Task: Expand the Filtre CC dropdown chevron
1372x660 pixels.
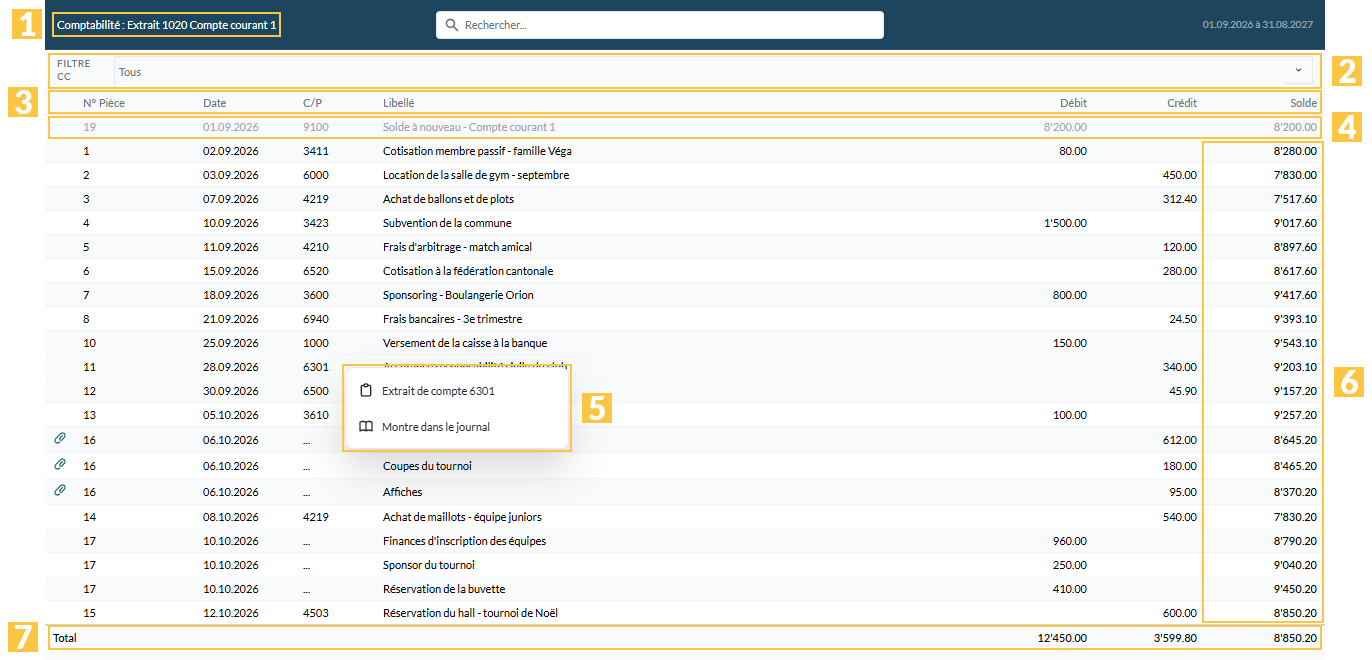Action: (1298, 70)
